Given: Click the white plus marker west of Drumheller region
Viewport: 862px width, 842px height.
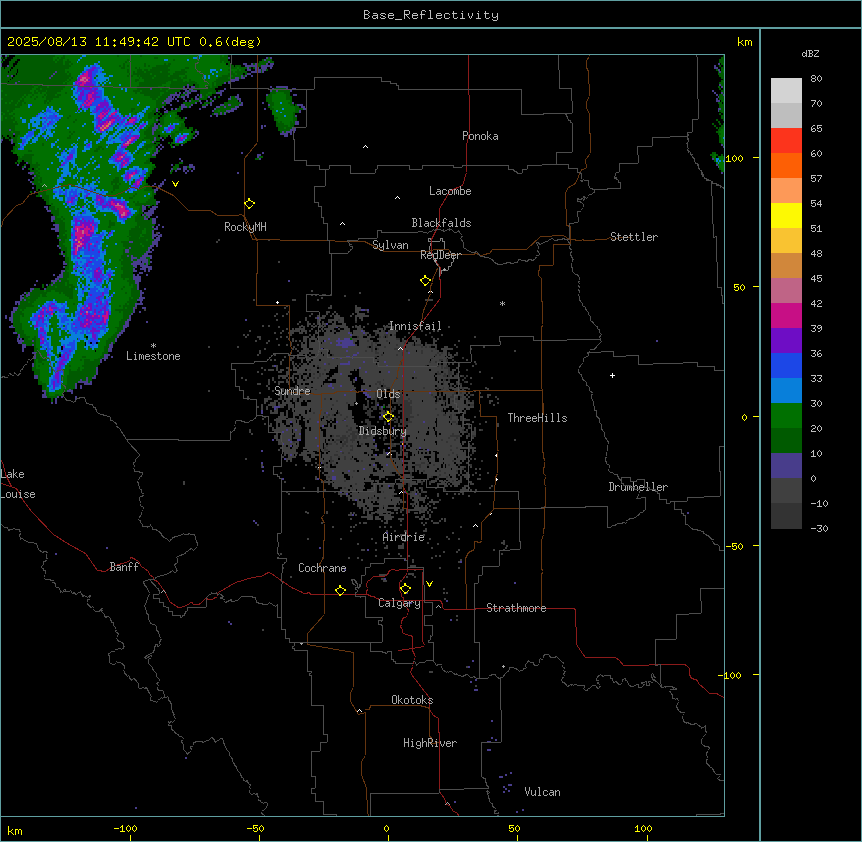Looking at the screenshot, I should click(612, 375).
